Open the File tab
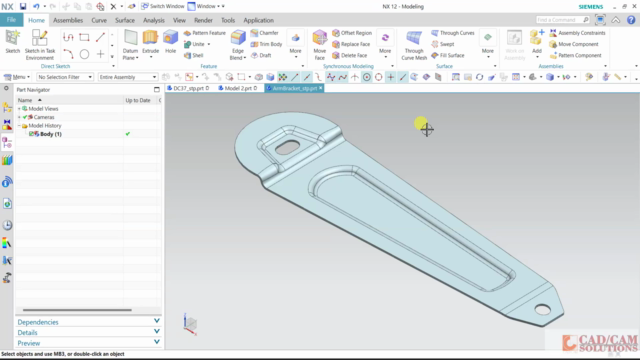This screenshot has height=360, width=640. click(x=11, y=20)
